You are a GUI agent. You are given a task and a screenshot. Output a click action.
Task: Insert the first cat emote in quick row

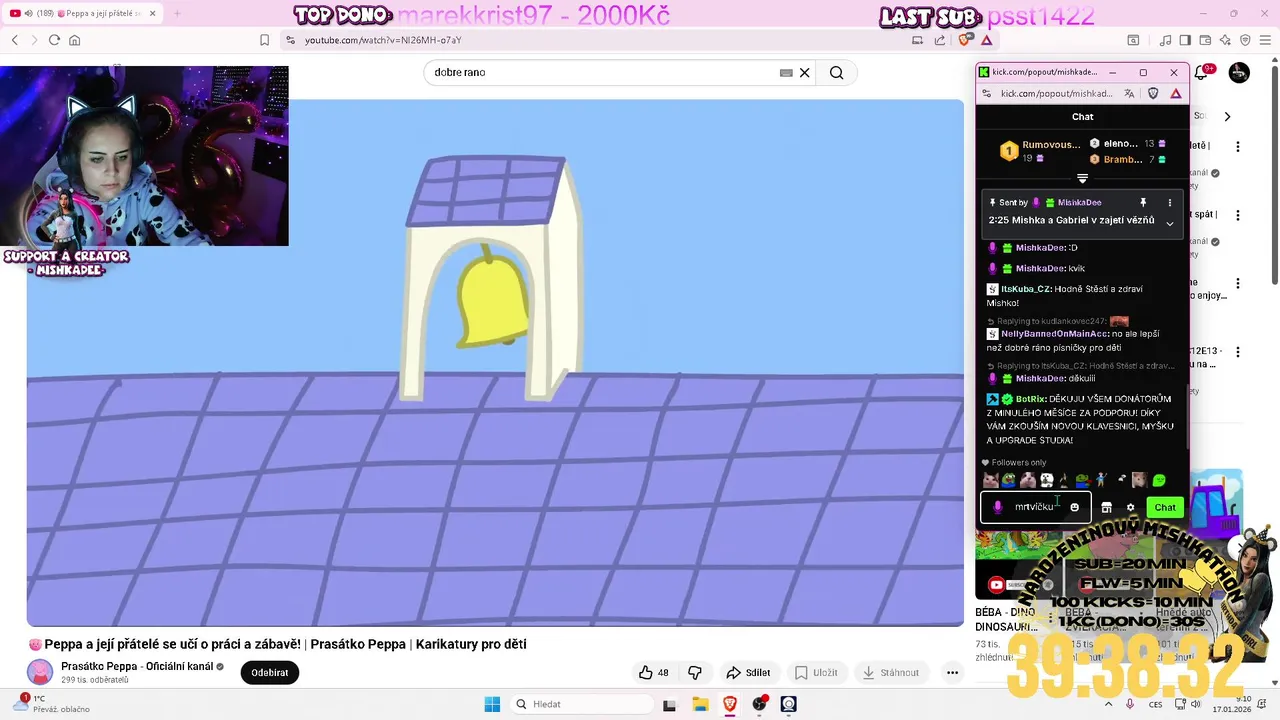[990, 480]
